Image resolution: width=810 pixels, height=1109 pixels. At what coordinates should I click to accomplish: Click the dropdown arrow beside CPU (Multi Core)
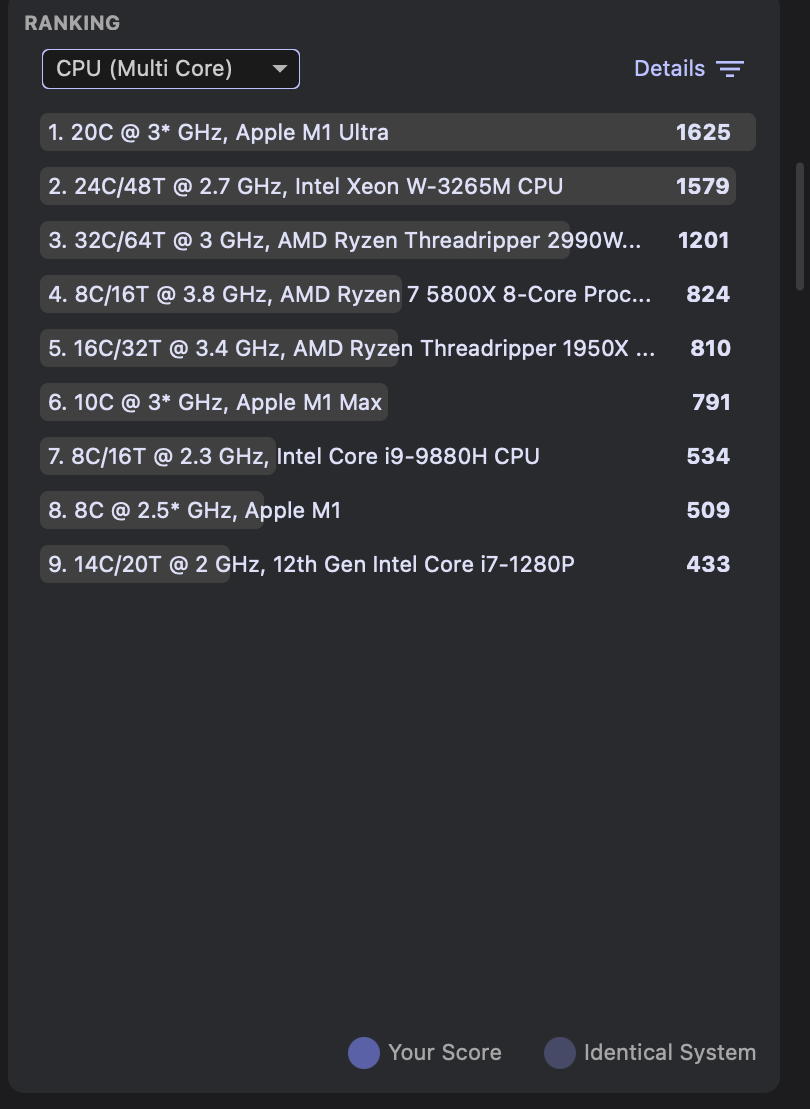(x=280, y=69)
